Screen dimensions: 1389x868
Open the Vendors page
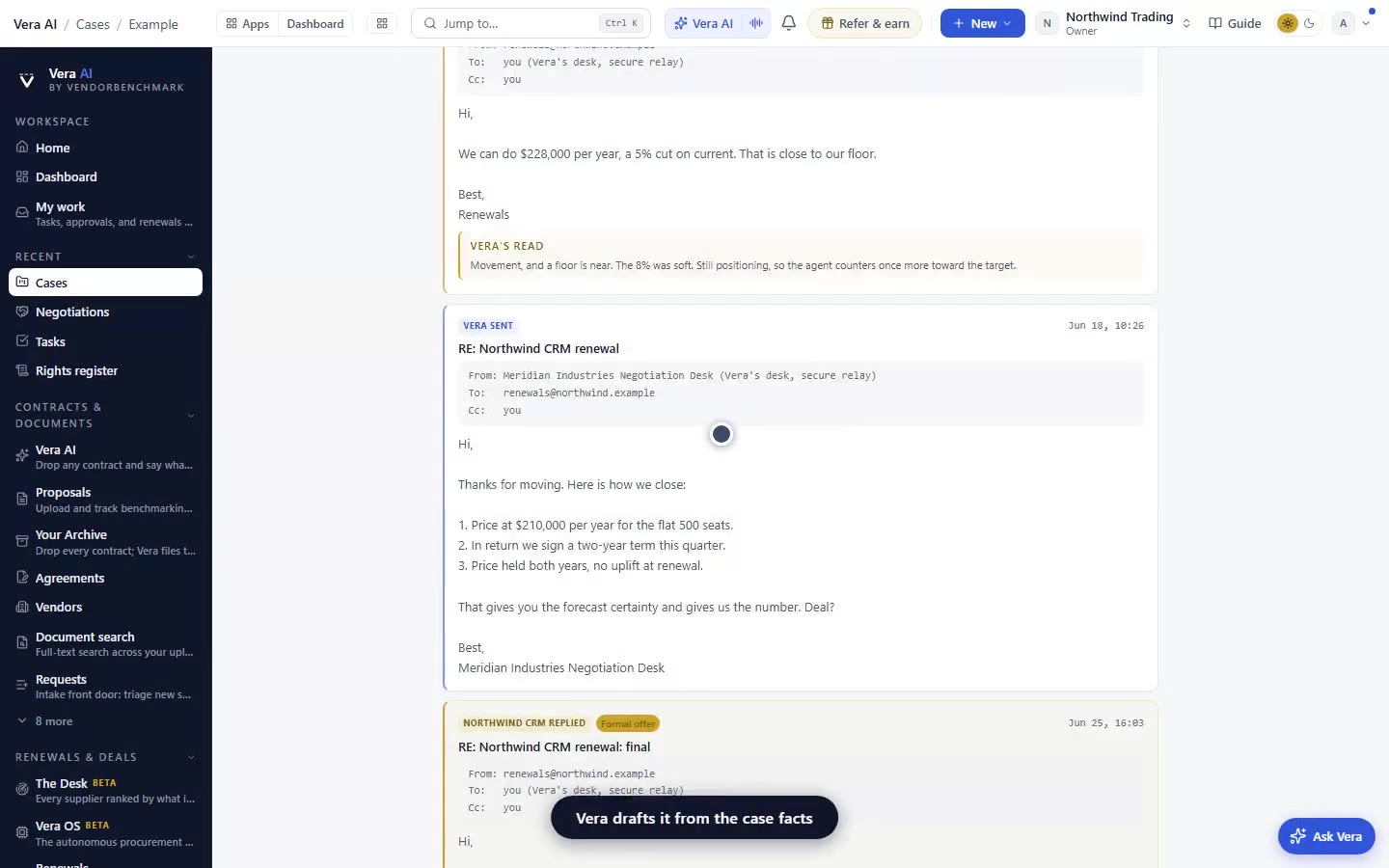[x=106, y=607]
